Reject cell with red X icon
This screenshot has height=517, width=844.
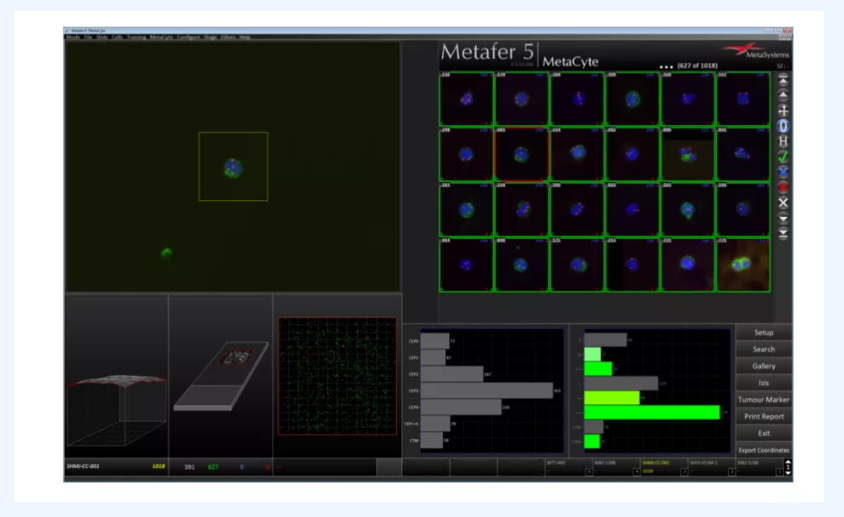[783, 187]
